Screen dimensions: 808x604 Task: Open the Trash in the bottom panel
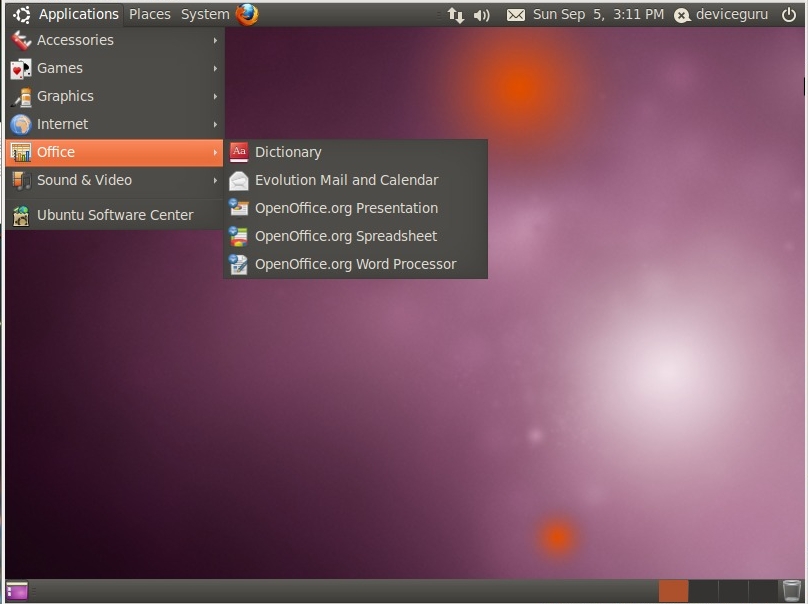pos(791,591)
